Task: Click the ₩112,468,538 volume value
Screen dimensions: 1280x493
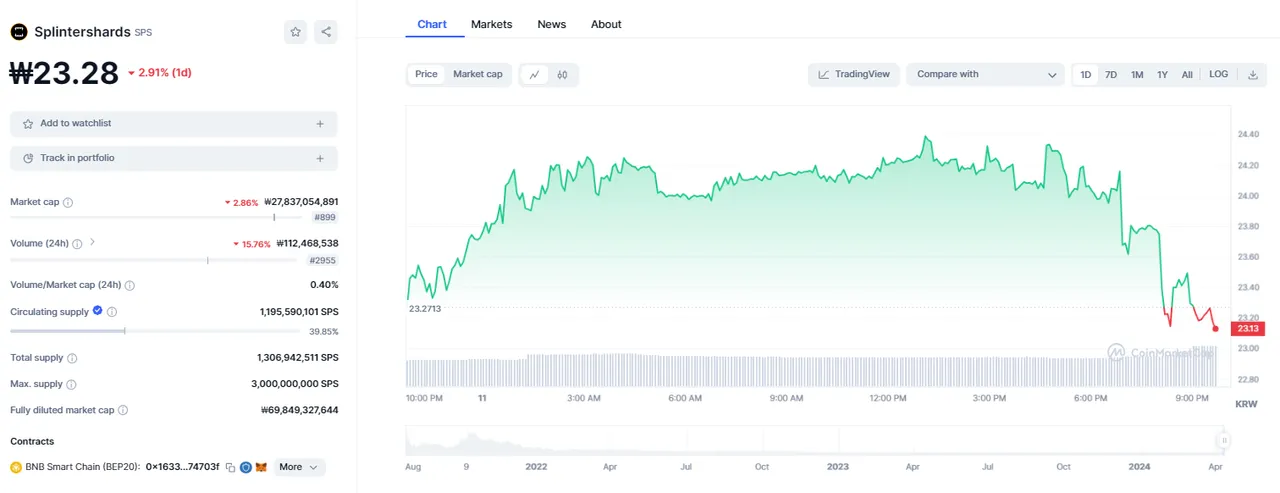Action: 307,243
